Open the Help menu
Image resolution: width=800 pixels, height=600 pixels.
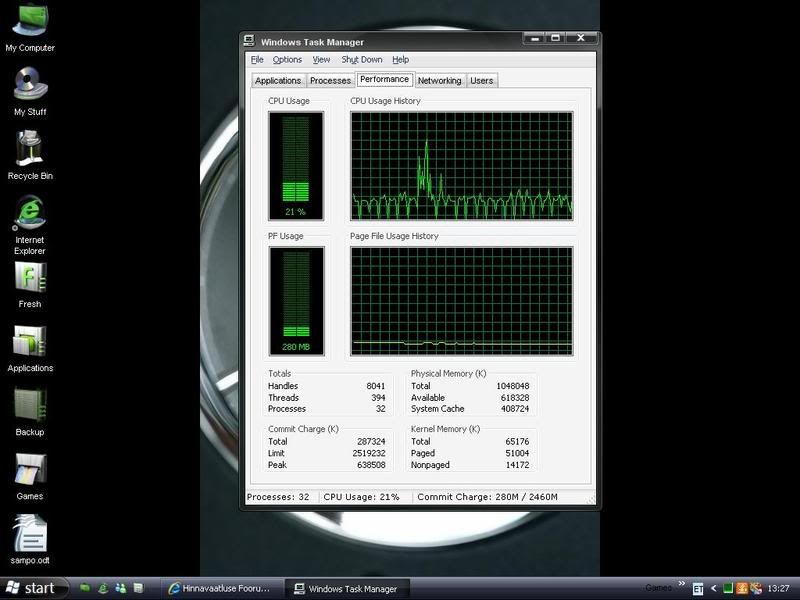[401, 60]
